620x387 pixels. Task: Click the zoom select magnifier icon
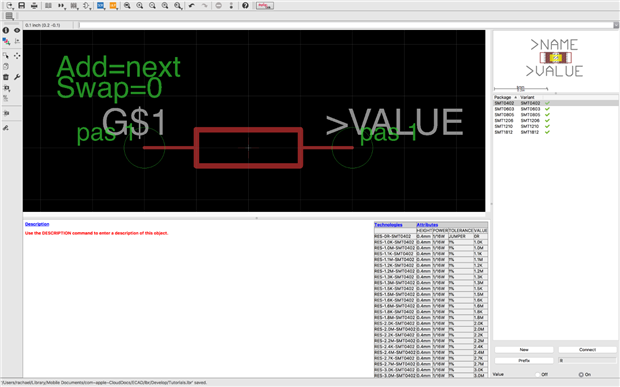coord(178,6)
